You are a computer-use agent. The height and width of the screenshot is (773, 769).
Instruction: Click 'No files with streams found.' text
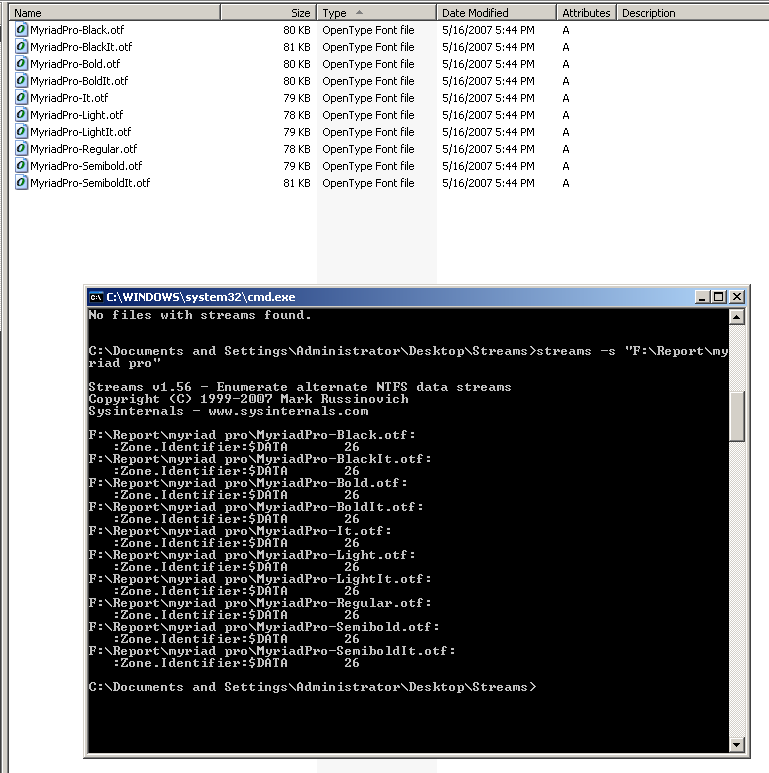coord(200,315)
